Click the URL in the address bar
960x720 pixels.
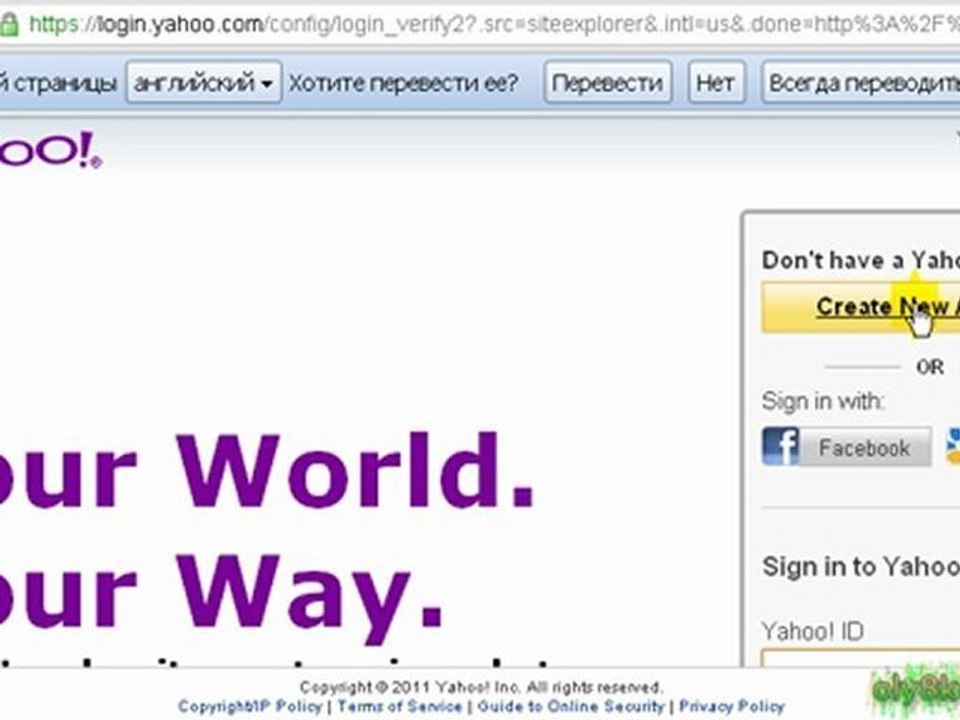click(494, 24)
